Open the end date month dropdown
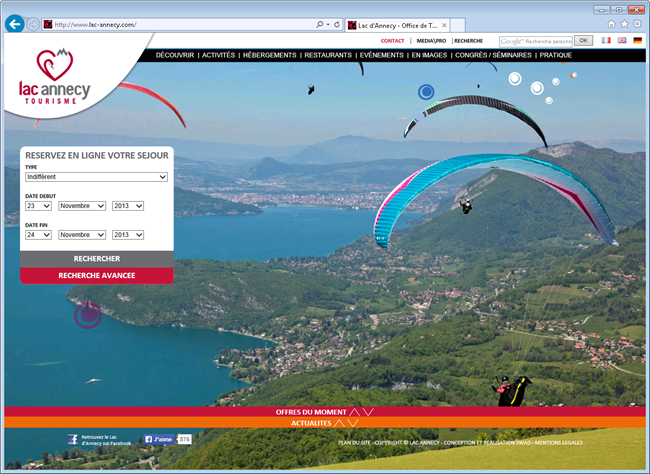Viewport: 650px width, 474px height. 81,235
